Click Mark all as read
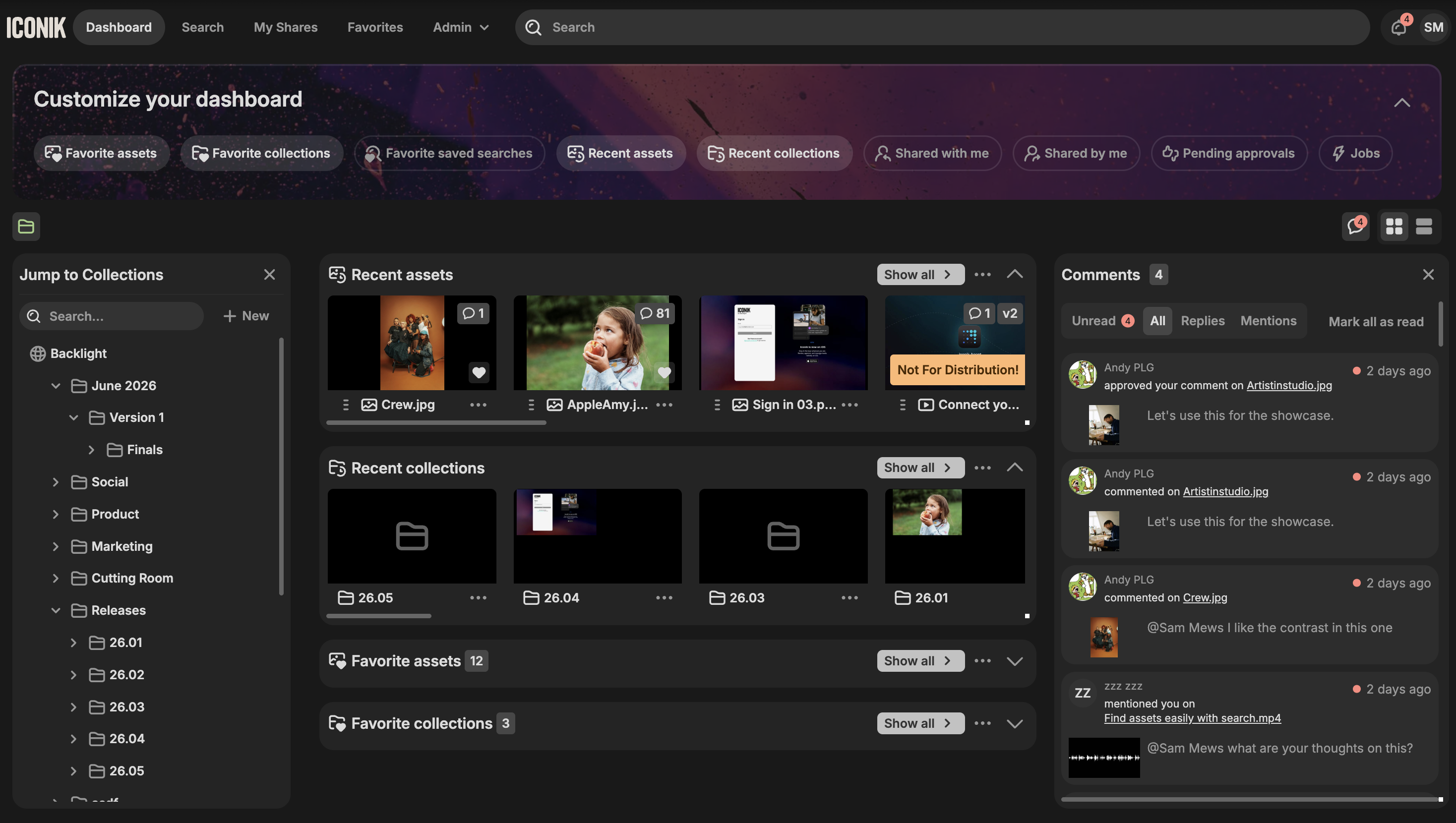The image size is (1456, 823). (1376, 322)
